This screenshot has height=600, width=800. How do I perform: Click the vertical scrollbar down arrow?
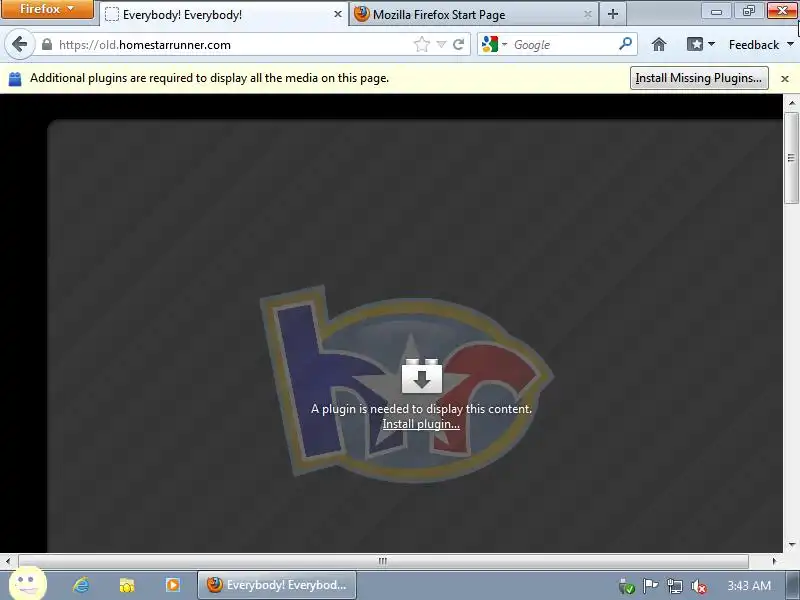click(791, 544)
